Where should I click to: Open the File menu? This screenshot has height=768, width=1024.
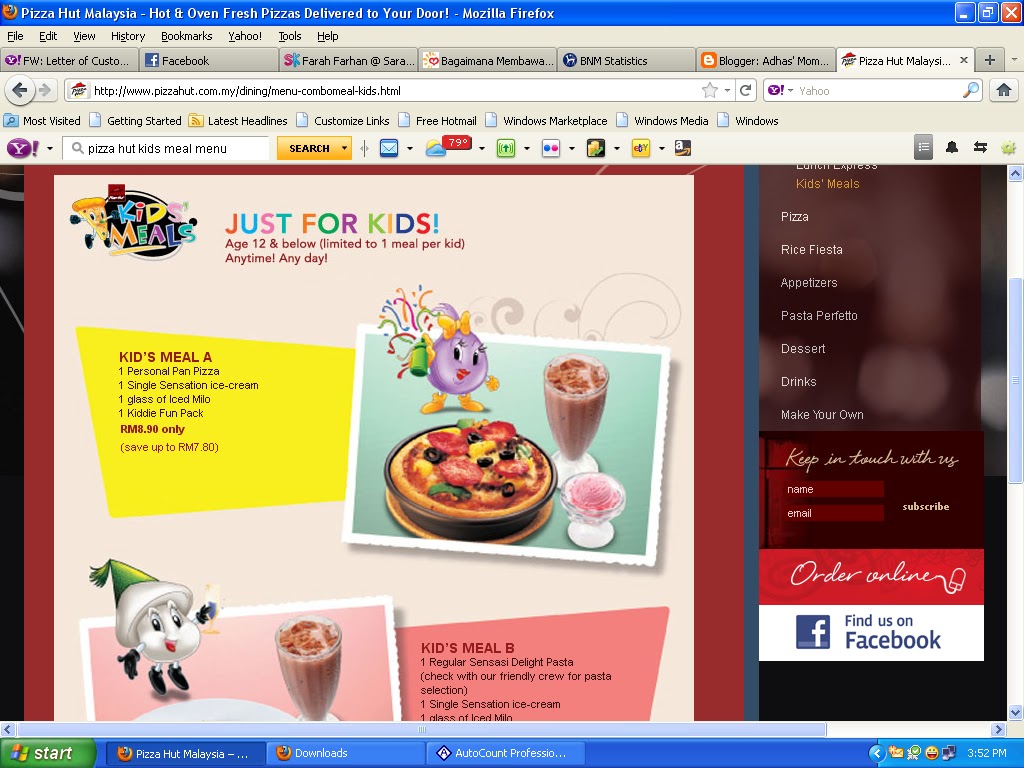tap(15, 36)
